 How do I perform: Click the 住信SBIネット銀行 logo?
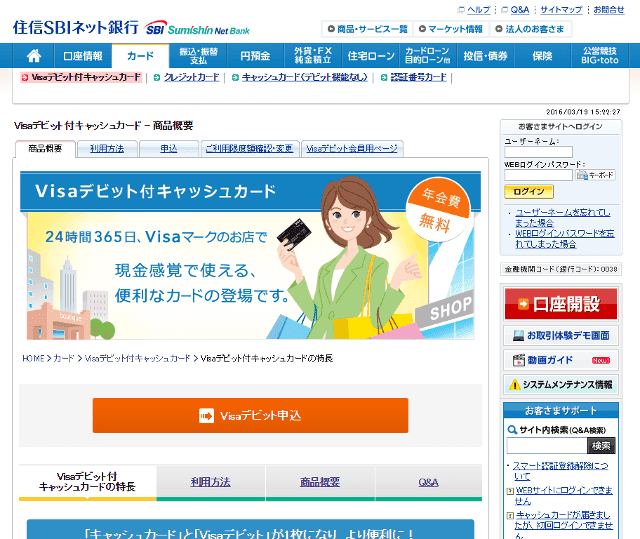pos(131,28)
